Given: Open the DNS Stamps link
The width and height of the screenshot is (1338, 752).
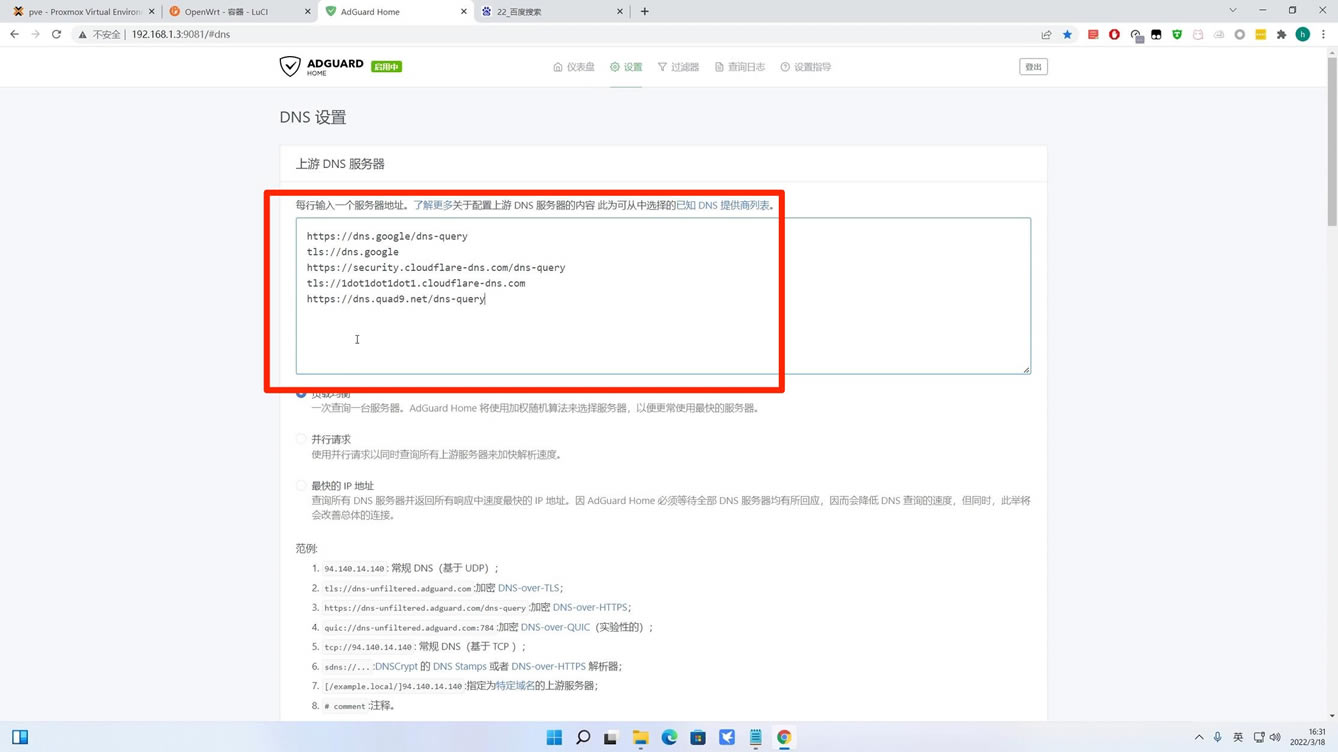Looking at the screenshot, I should coord(459,666).
